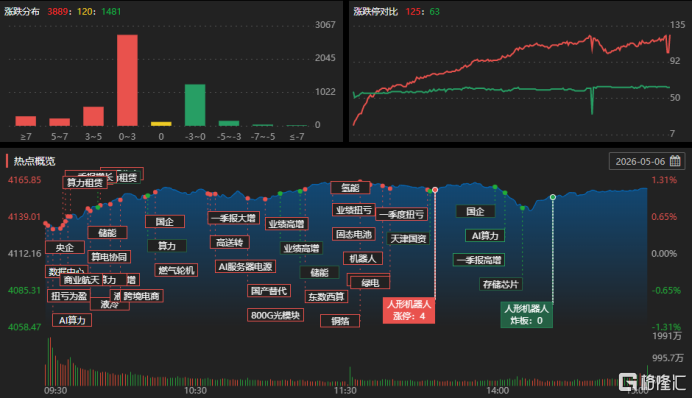Select the 算力租赁 hotspot tag
This screenshot has width=693, height=399.
[x=85, y=182]
